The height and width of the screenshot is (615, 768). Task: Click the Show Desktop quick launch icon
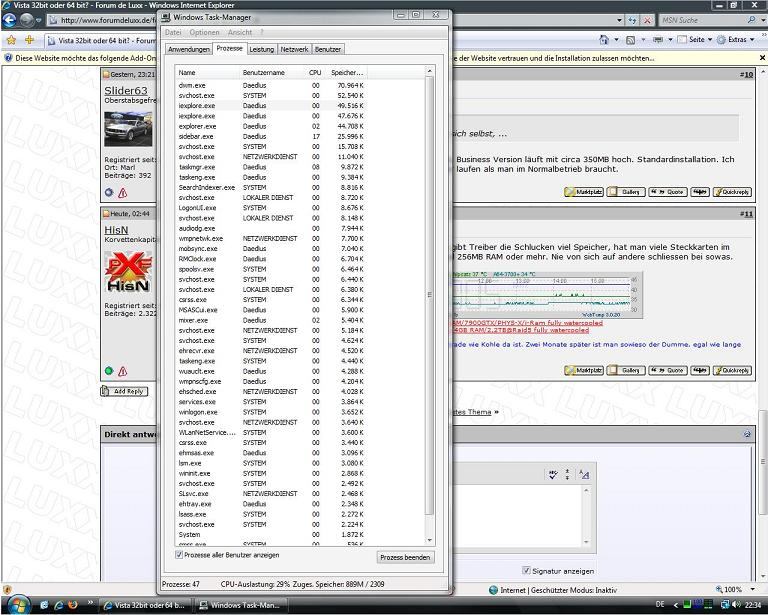pos(44,605)
